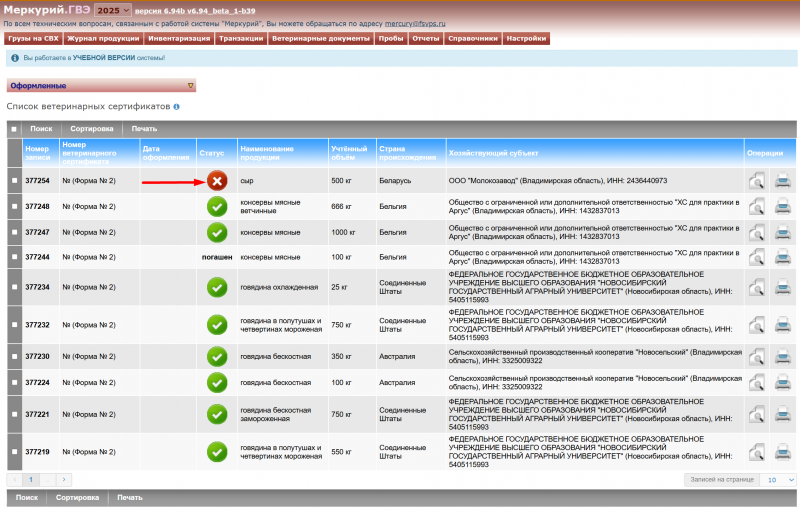This screenshot has height=512, width=800.
Task: Open the view icon for record 377234
Action: [757, 287]
